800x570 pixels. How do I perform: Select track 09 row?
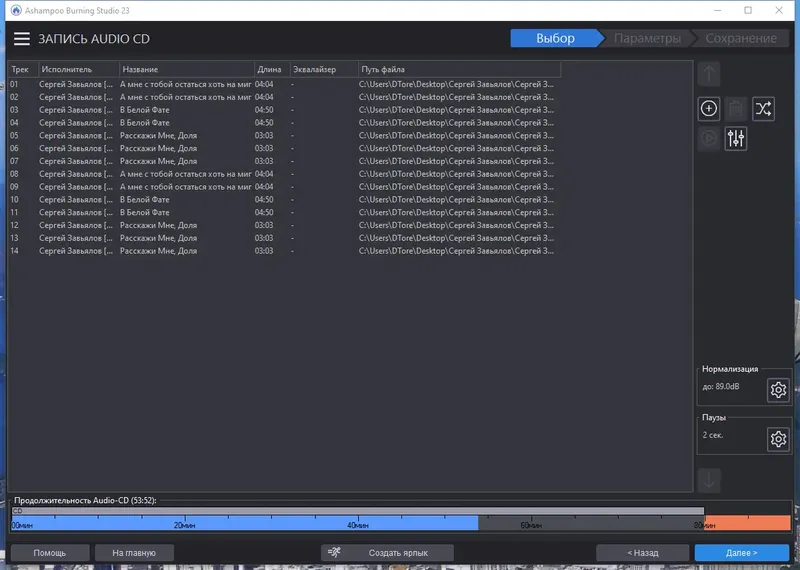[284, 187]
